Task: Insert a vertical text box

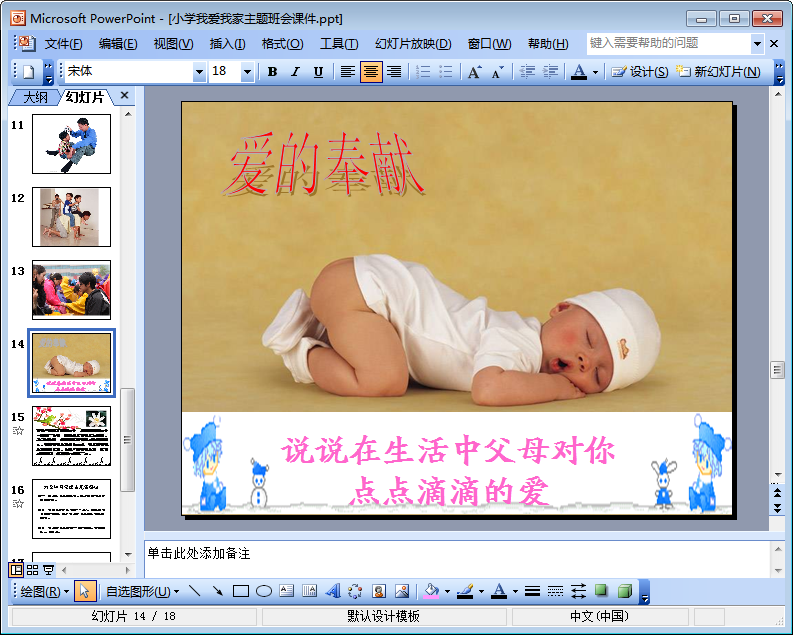Action: (309, 591)
